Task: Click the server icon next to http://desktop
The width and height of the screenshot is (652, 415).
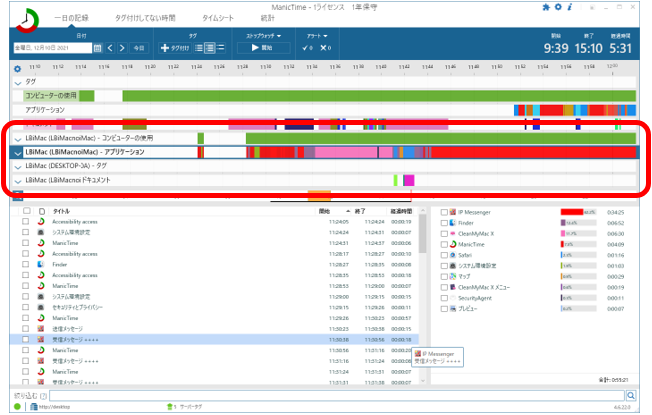Action: click(34, 406)
